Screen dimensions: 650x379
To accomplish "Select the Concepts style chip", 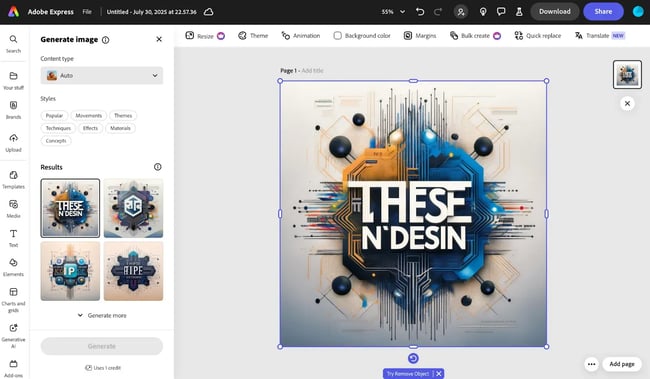I will coord(56,141).
